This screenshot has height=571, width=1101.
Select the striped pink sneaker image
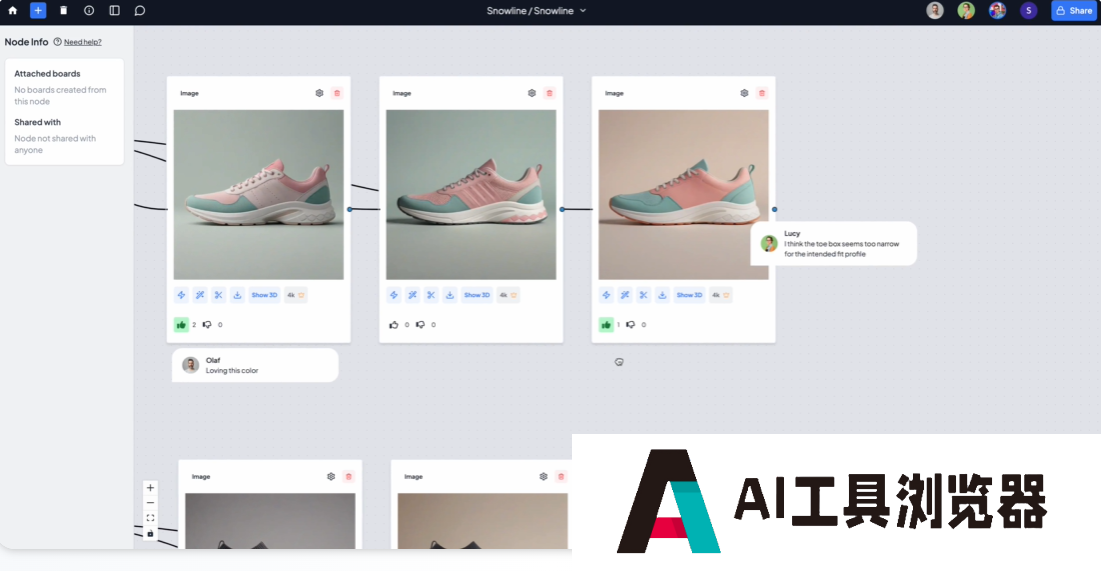tap(471, 195)
